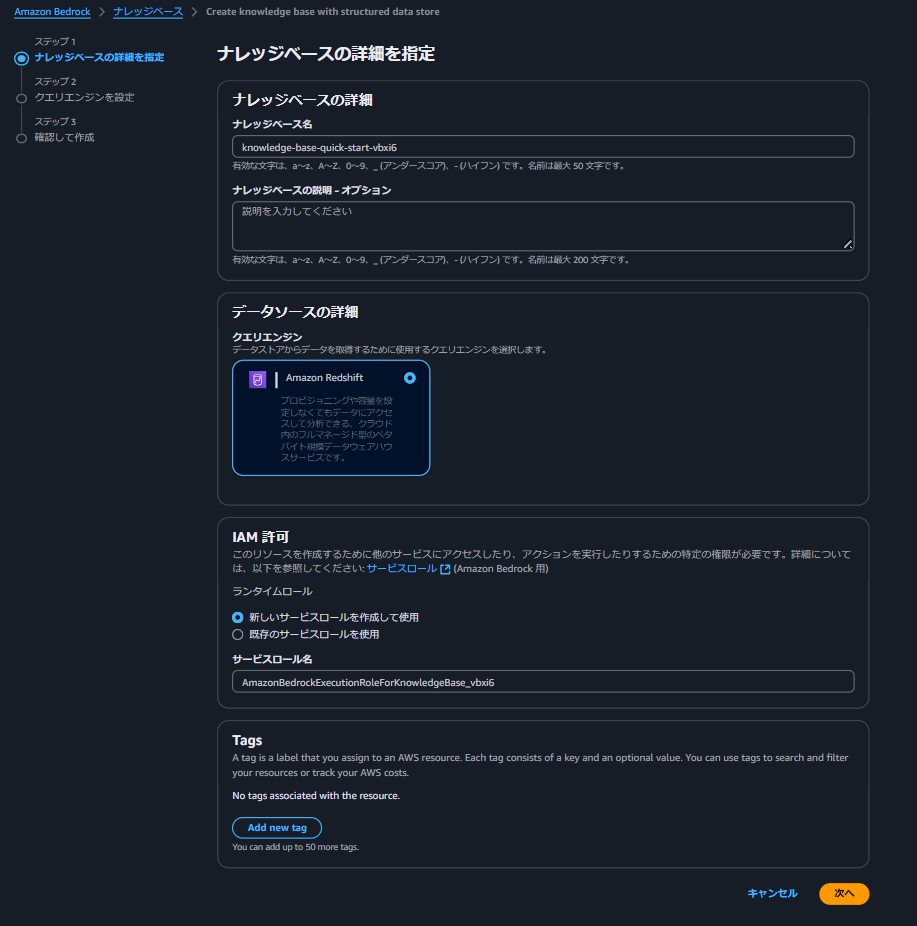This screenshot has width=917, height=926.
Task: Click the knowledge base description text area
Action: click(x=543, y=226)
